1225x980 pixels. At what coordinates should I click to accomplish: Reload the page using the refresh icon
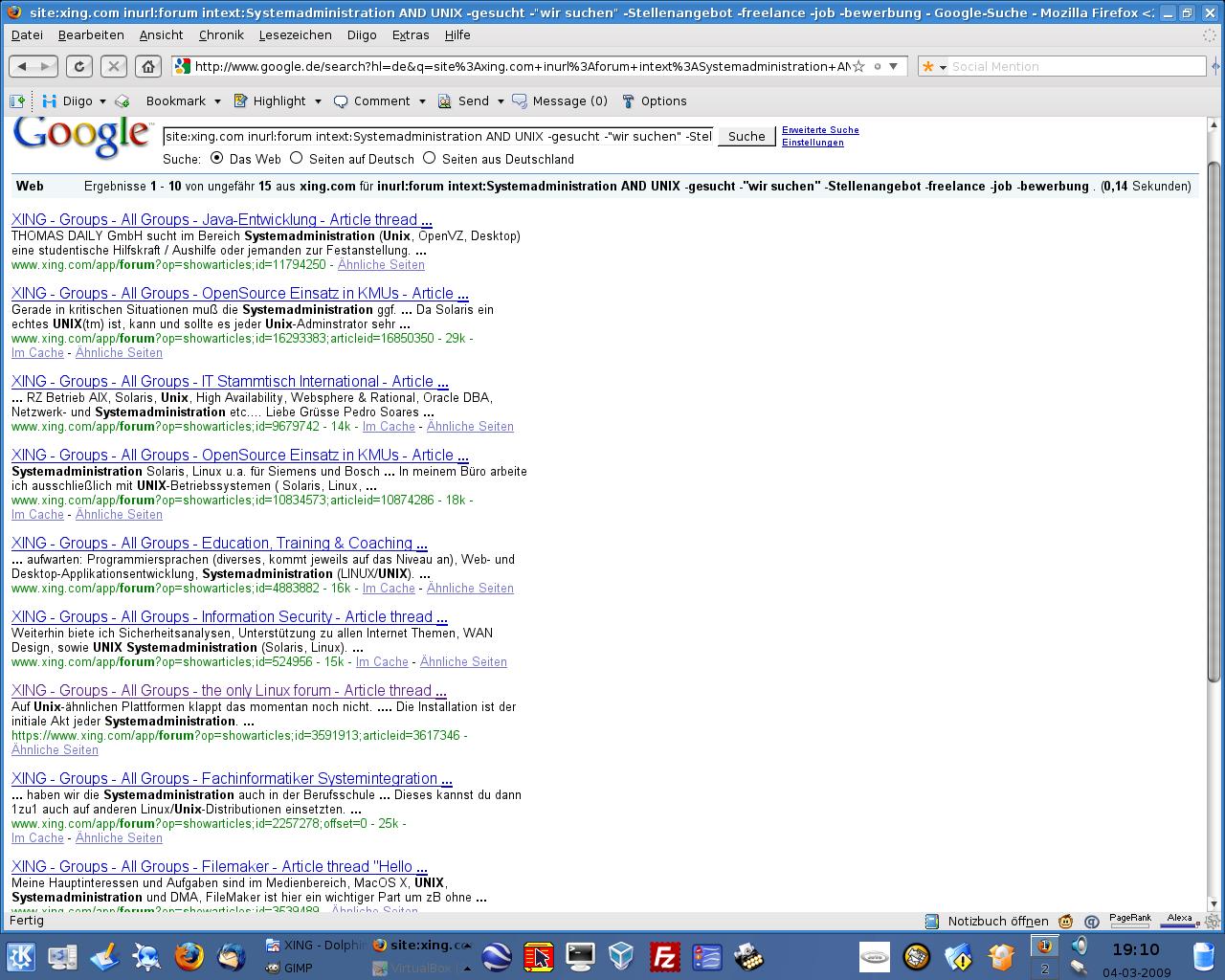[79, 66]
